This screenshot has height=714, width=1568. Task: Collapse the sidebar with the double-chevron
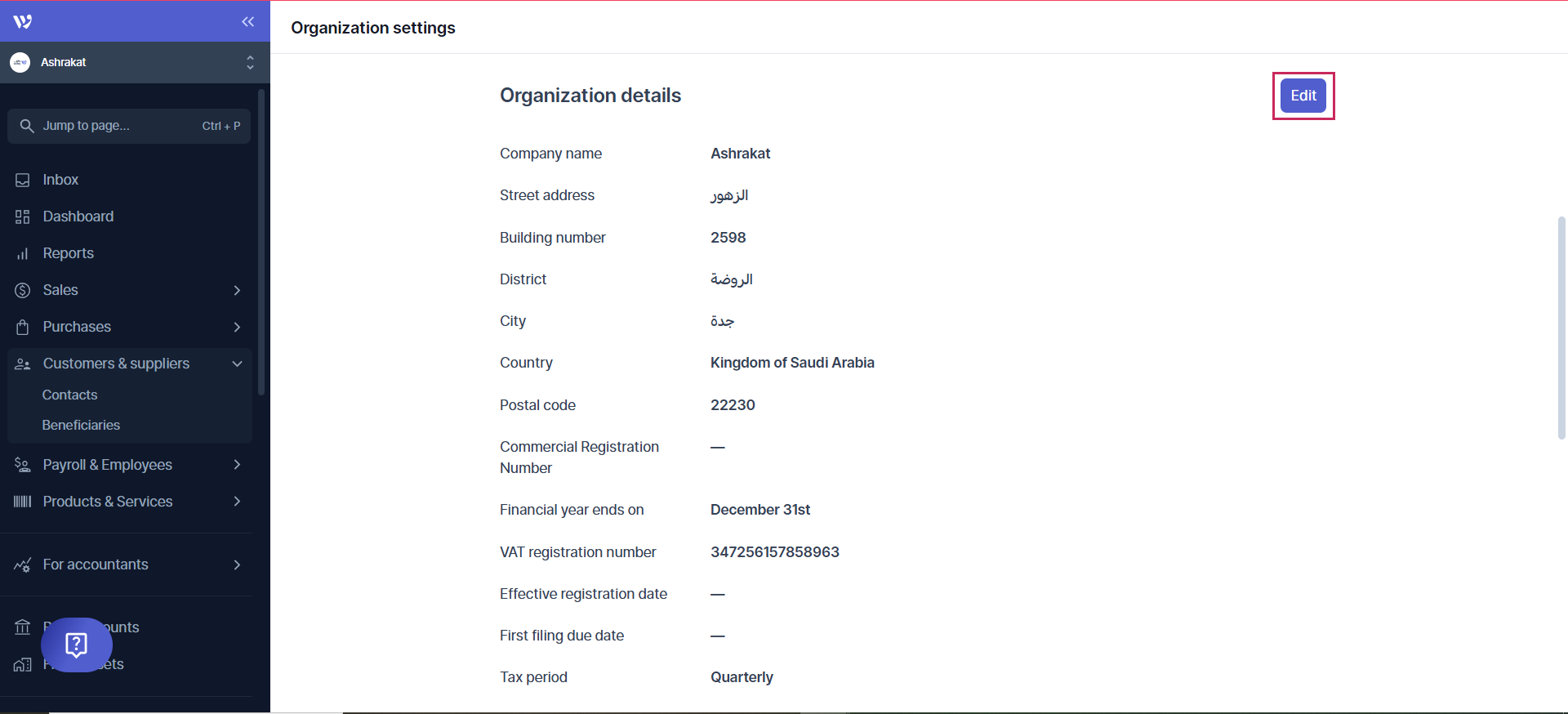click(247, 22)
